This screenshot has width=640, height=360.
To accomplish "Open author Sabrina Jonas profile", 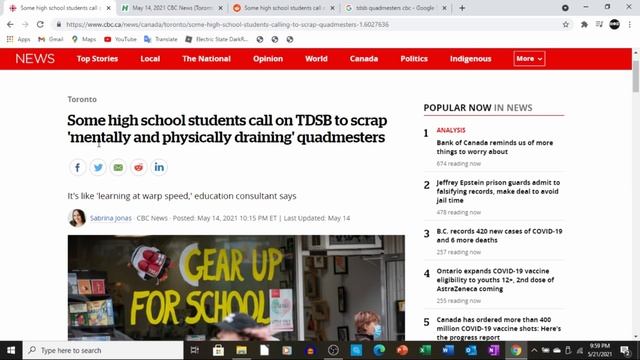I will click(111, 218).
